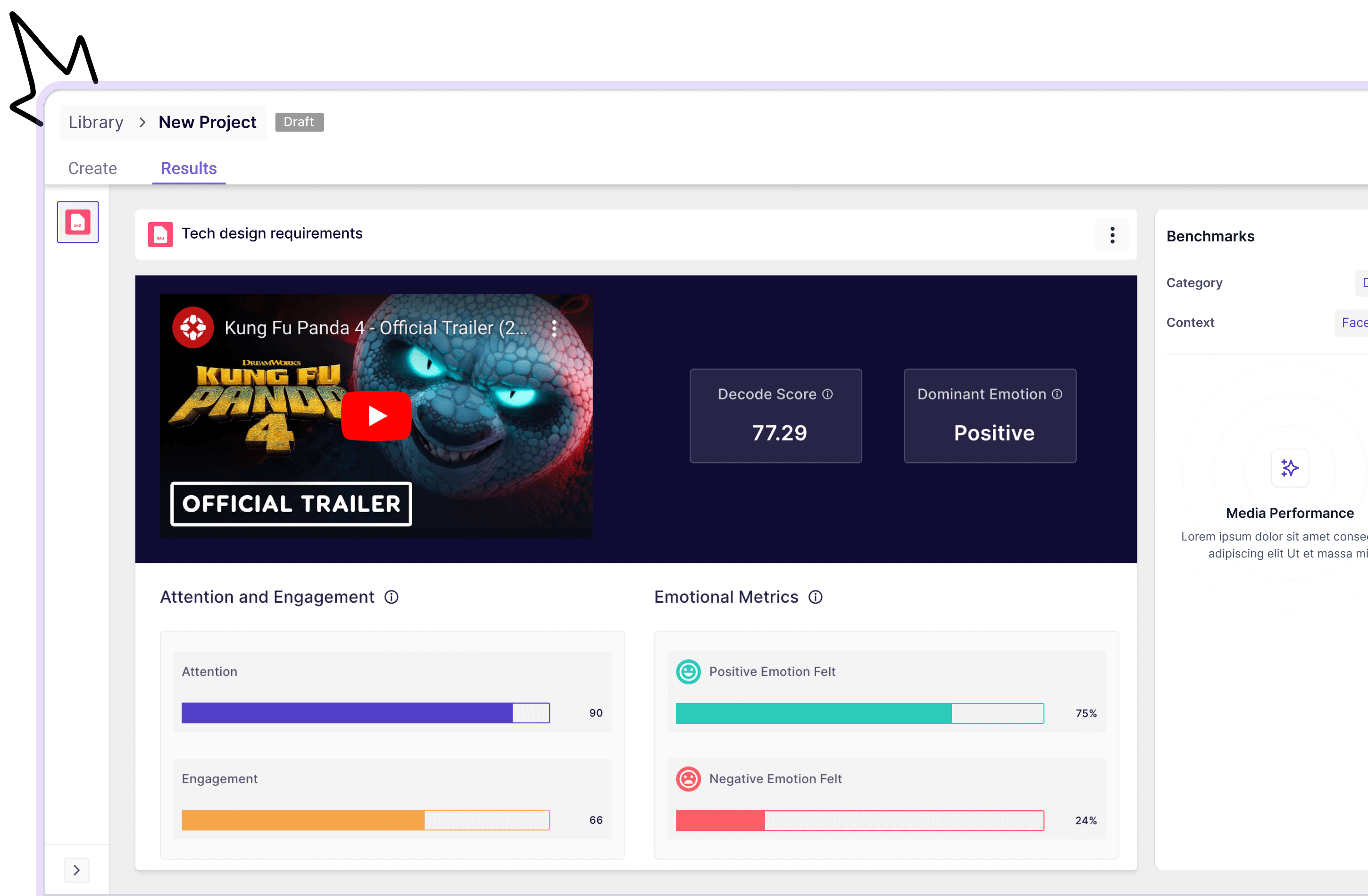Click the Dominant Emotion Positive card
This screenshot has width=1368, height=896.
[x=990, y=415]
